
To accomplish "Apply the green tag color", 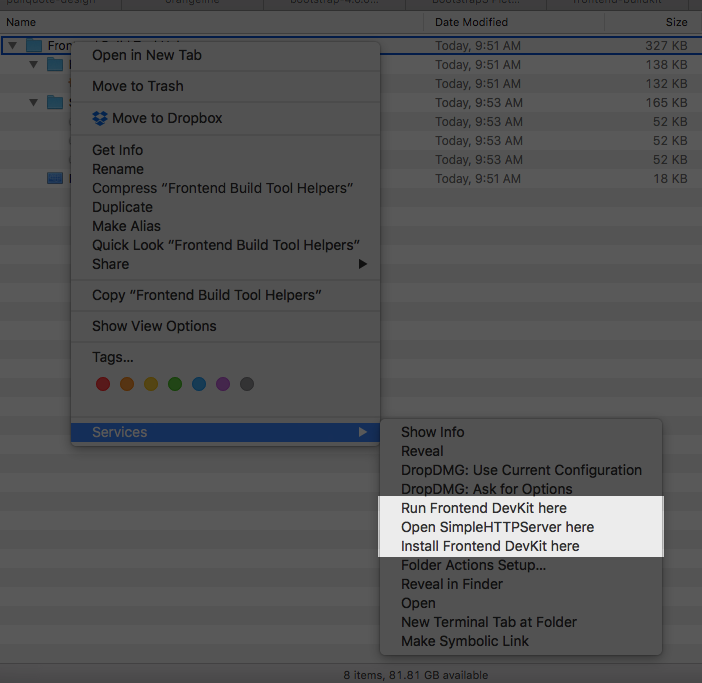I will point(175,384).
